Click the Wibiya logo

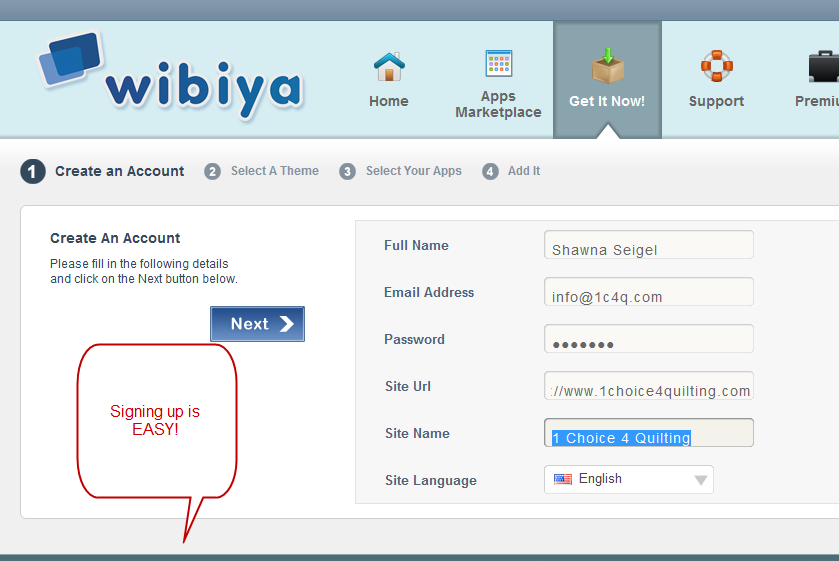pyautogui.click(x=171, y=75)
